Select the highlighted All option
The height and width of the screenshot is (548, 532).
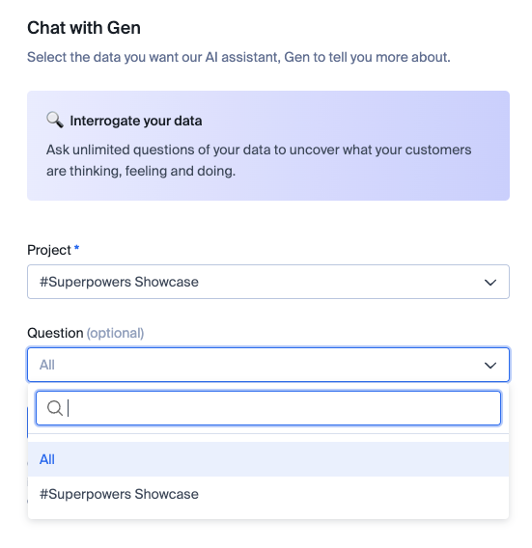pyautogui.click(x=268, y=459)
